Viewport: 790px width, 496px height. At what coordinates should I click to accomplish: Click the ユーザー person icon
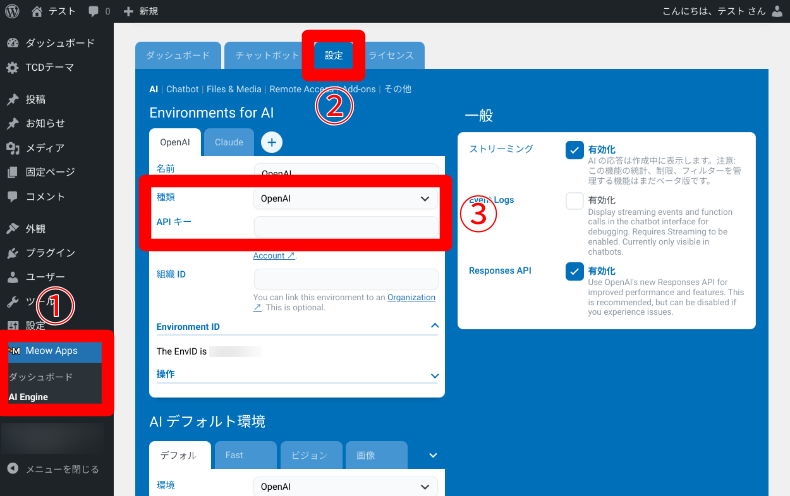point(13,277)
